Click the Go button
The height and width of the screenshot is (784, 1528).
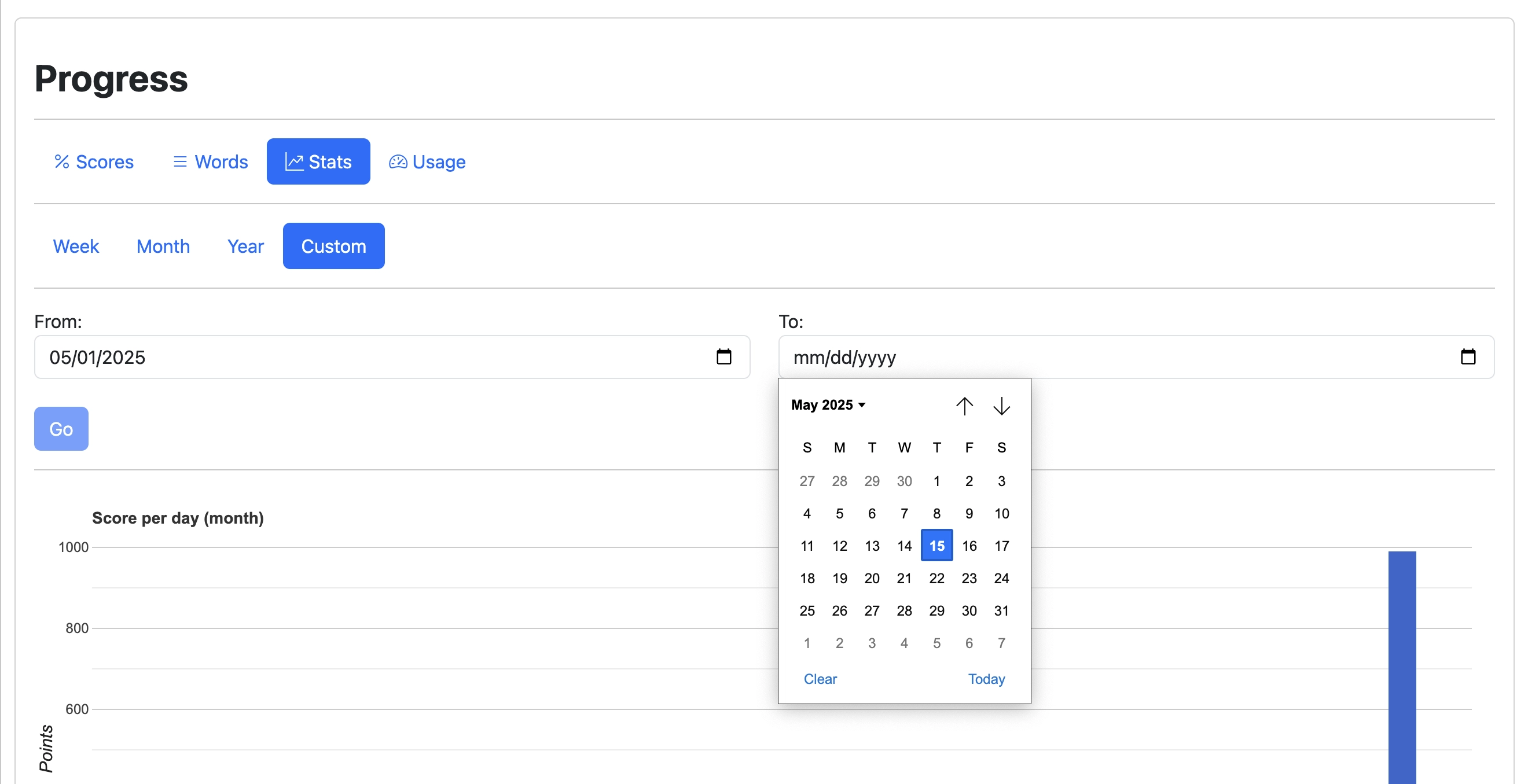click(61, 429)
